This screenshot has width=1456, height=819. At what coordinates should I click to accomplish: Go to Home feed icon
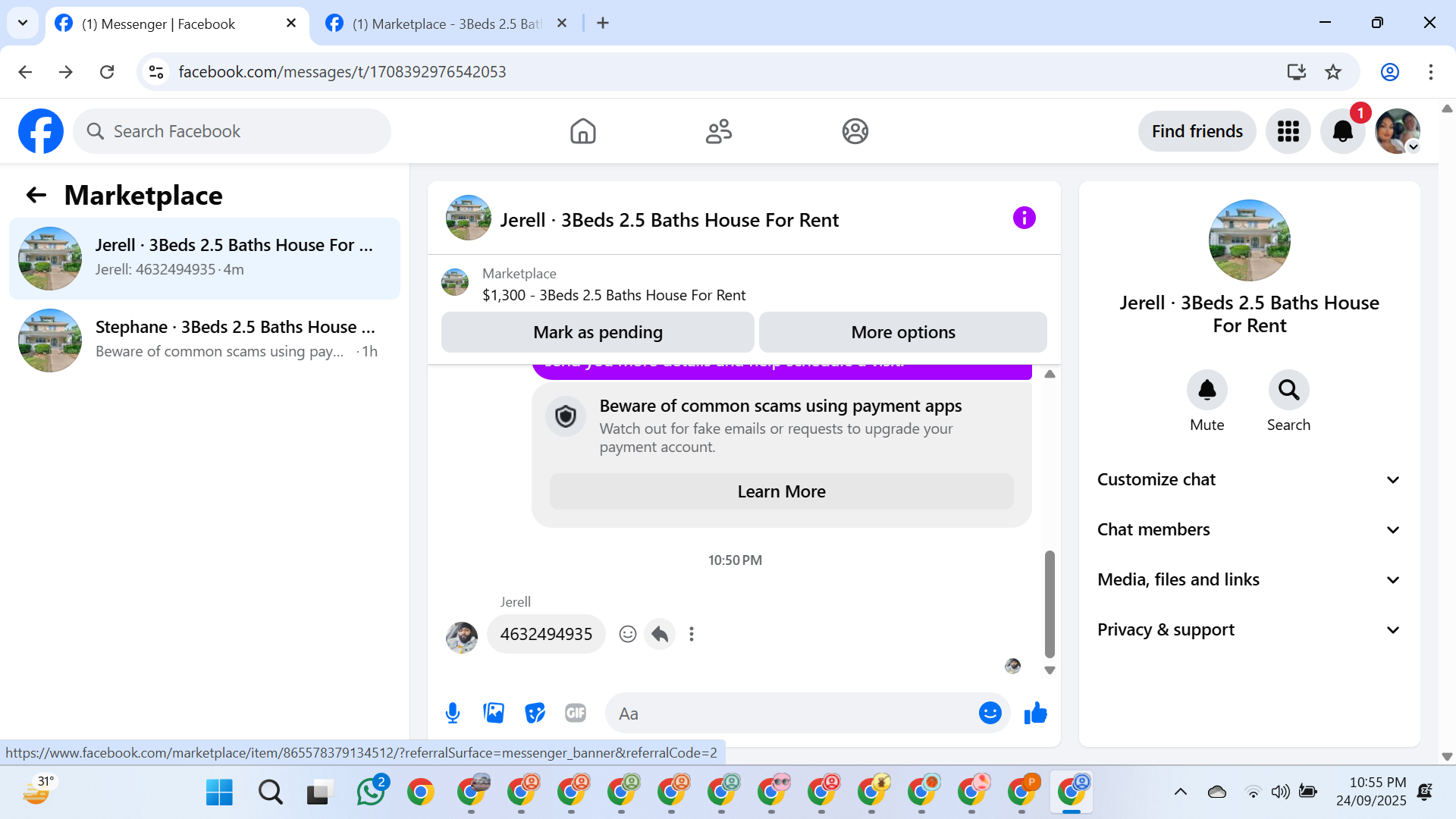click(x=582, y=131)
